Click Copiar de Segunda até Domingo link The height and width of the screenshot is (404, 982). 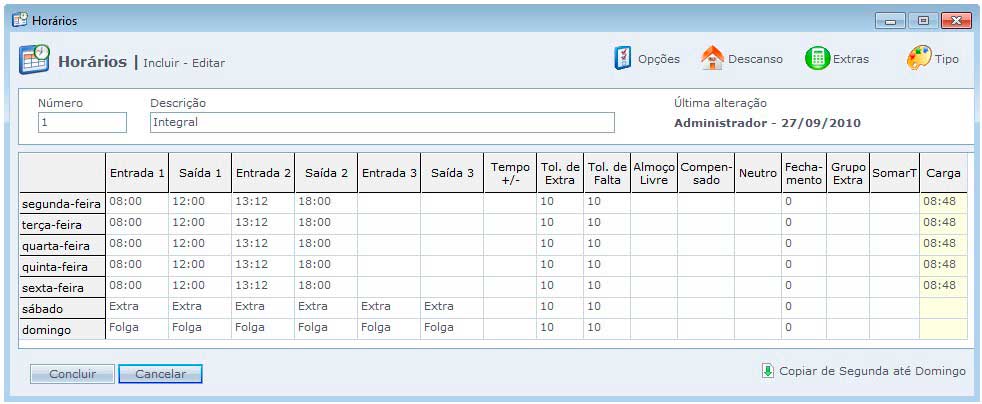coord(872,371)
